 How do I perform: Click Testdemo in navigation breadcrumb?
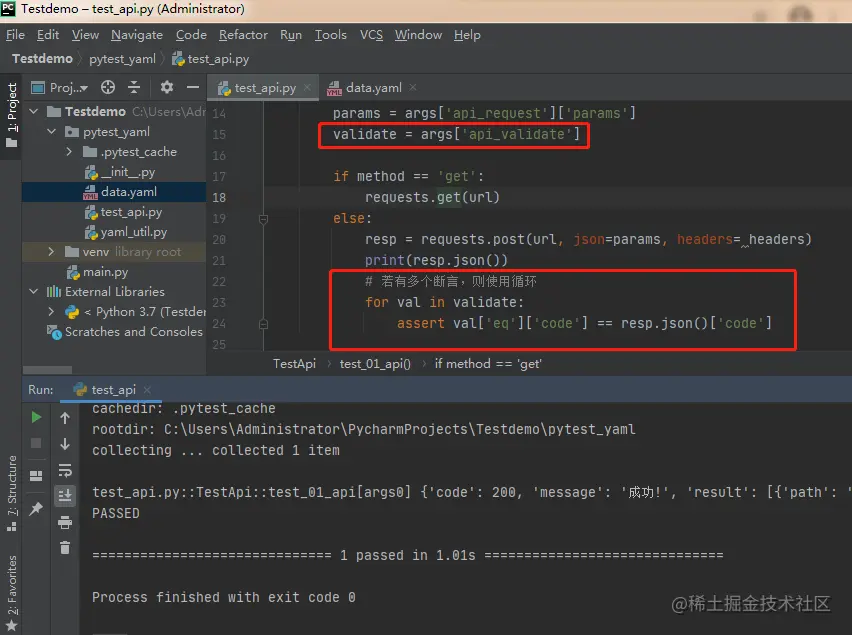pyautogui.click(x=42, y=58)
